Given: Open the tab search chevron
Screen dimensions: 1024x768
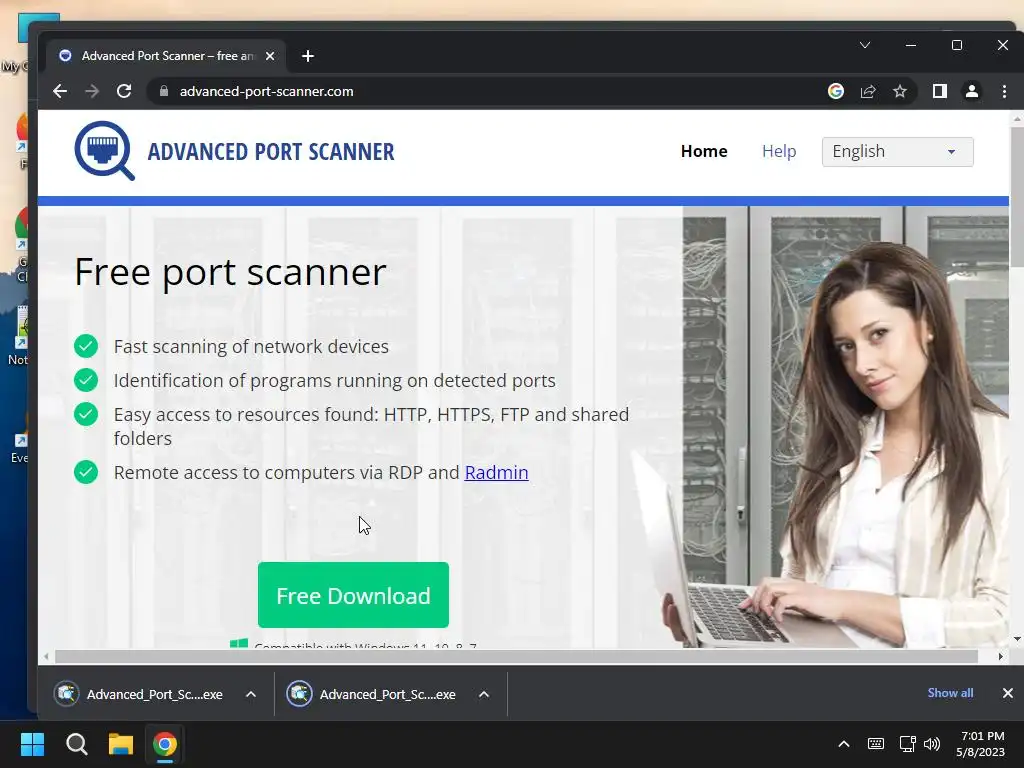Looking at the screenshot, I should click(x=865, y=45).
